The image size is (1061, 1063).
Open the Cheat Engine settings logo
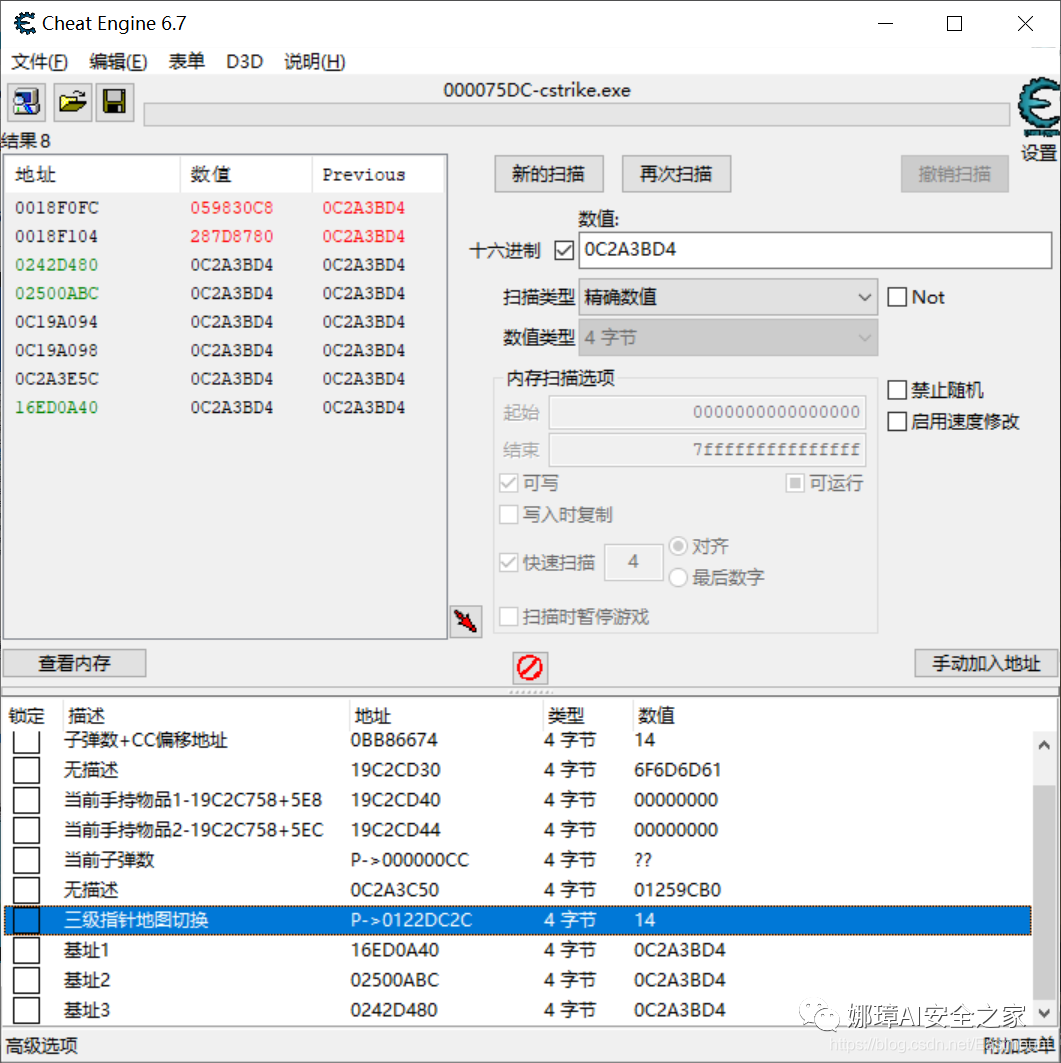pyautogui.click(x=1039, y=108)
